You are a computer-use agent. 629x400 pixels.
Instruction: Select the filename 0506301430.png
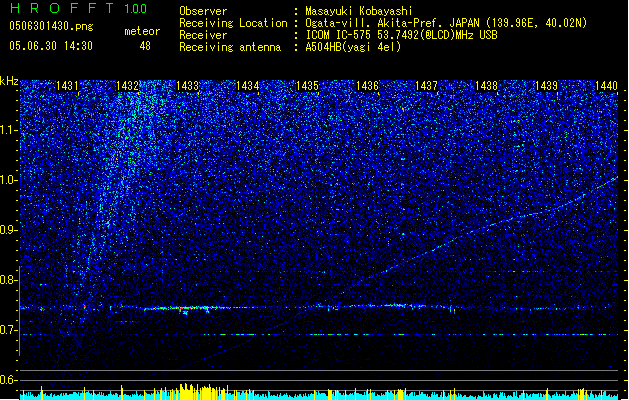(51, 26)
